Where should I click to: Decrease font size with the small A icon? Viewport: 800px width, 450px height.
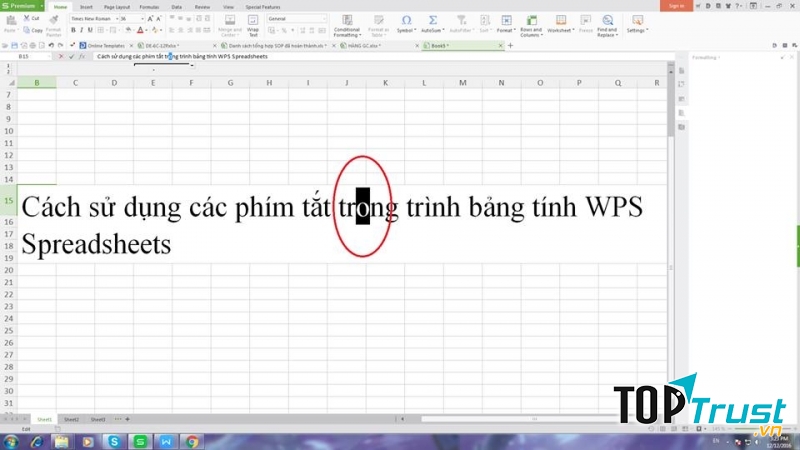159,19
